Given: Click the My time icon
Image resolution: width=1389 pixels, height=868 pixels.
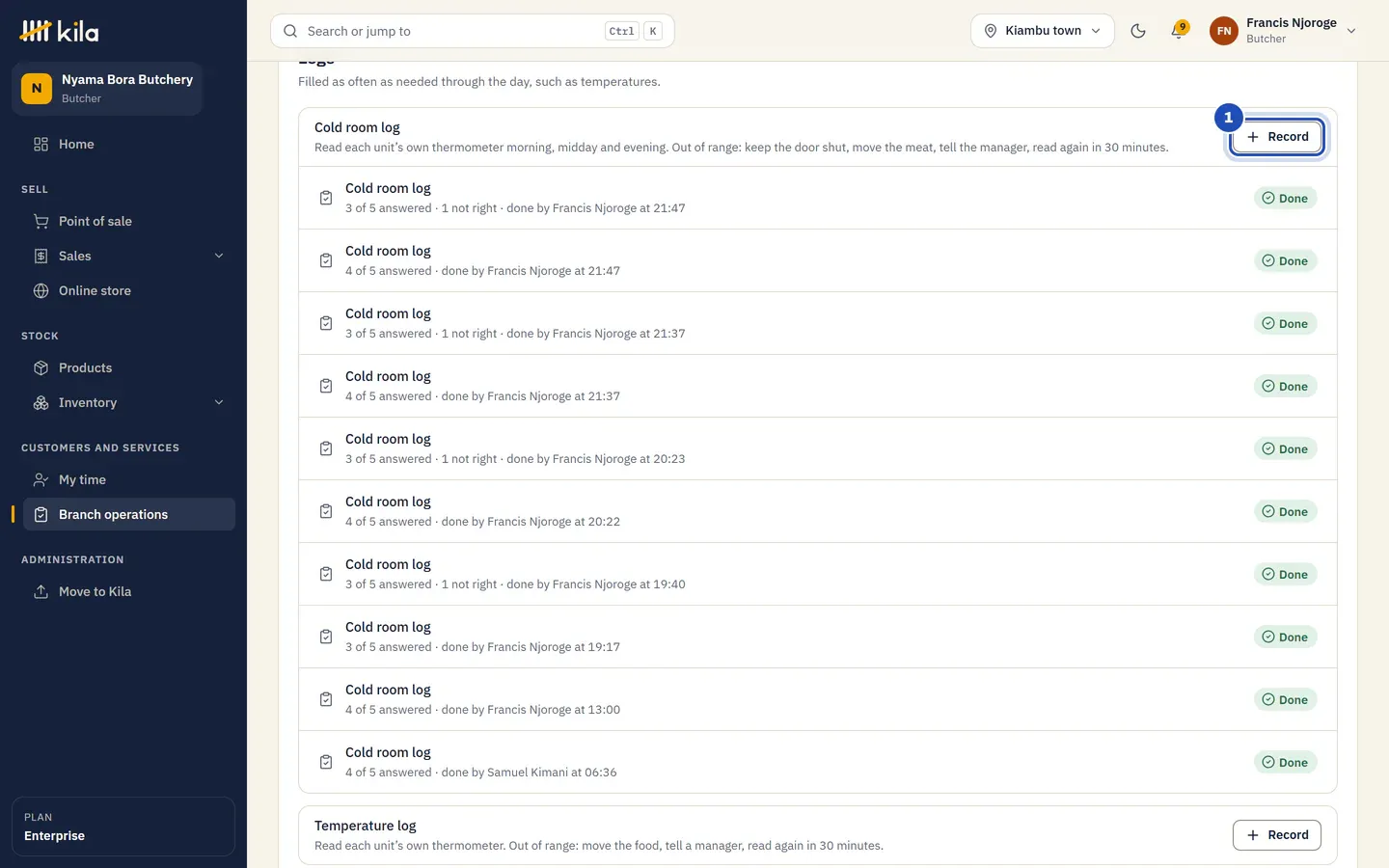Looking at the screenshot, I should pos(41,479).
